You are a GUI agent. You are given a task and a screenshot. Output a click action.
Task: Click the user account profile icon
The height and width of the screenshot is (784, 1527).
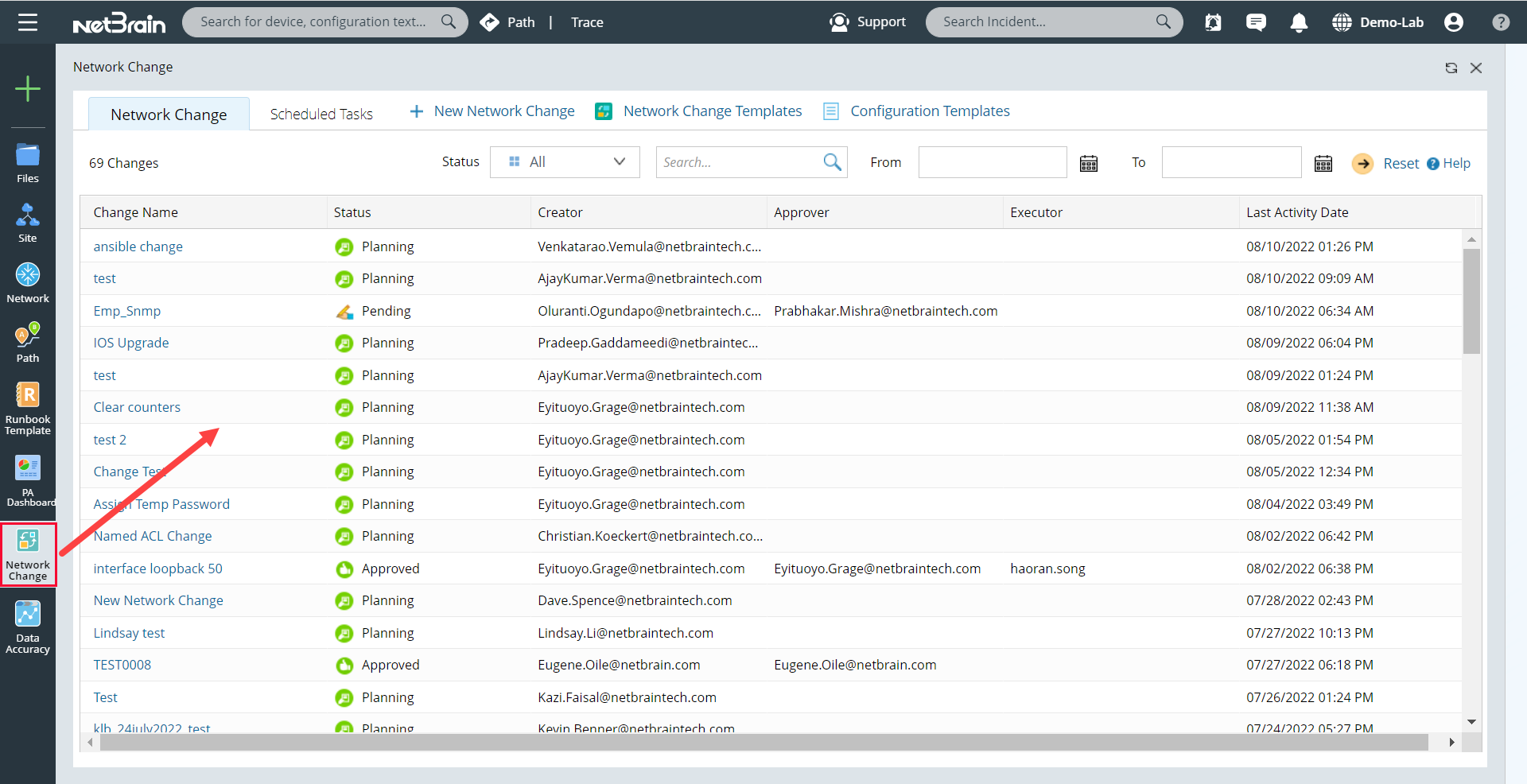(1454, 22)
